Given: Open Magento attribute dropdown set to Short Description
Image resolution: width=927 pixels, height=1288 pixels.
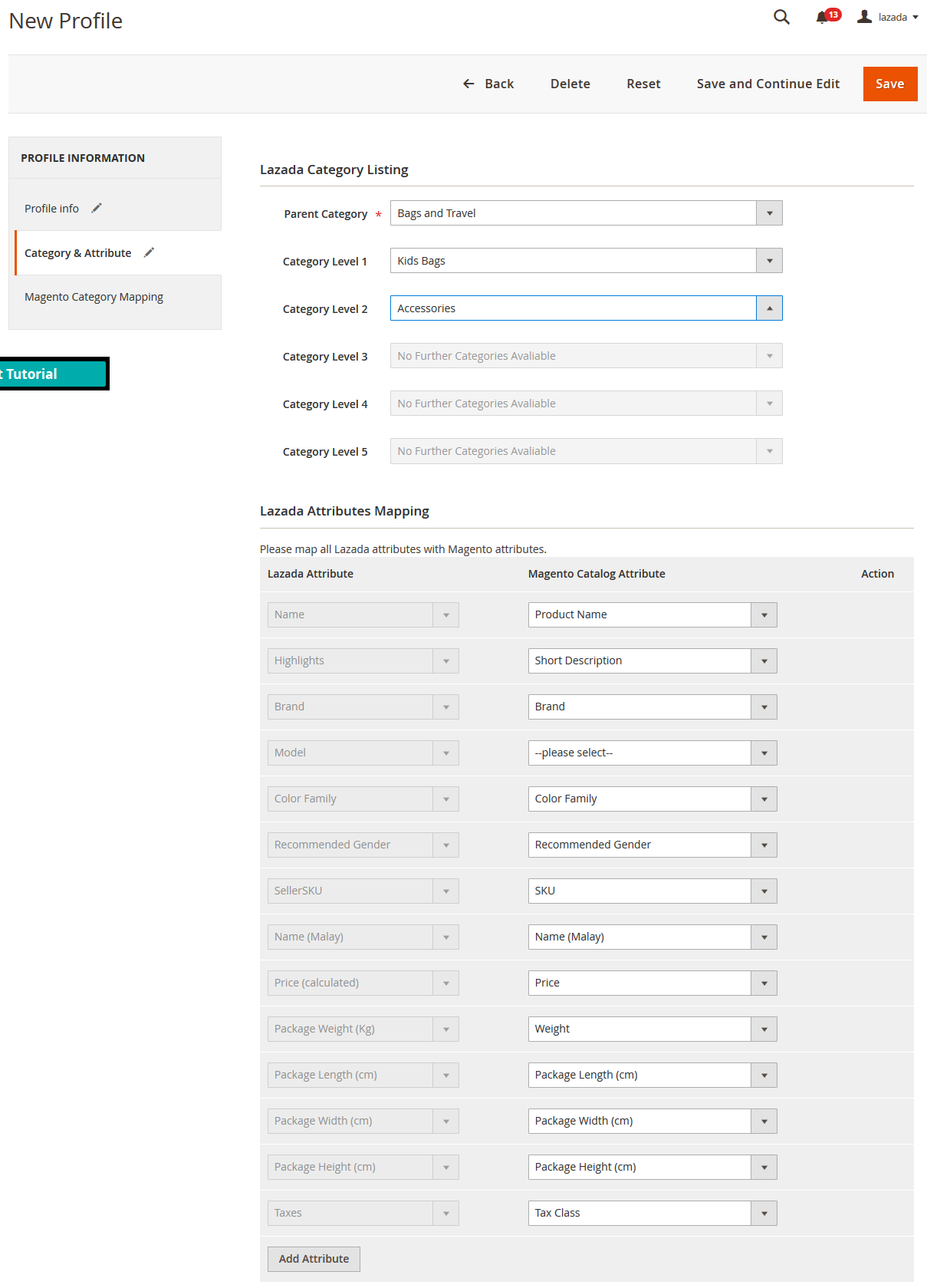Looking at the screenshot, I should 653,660.
